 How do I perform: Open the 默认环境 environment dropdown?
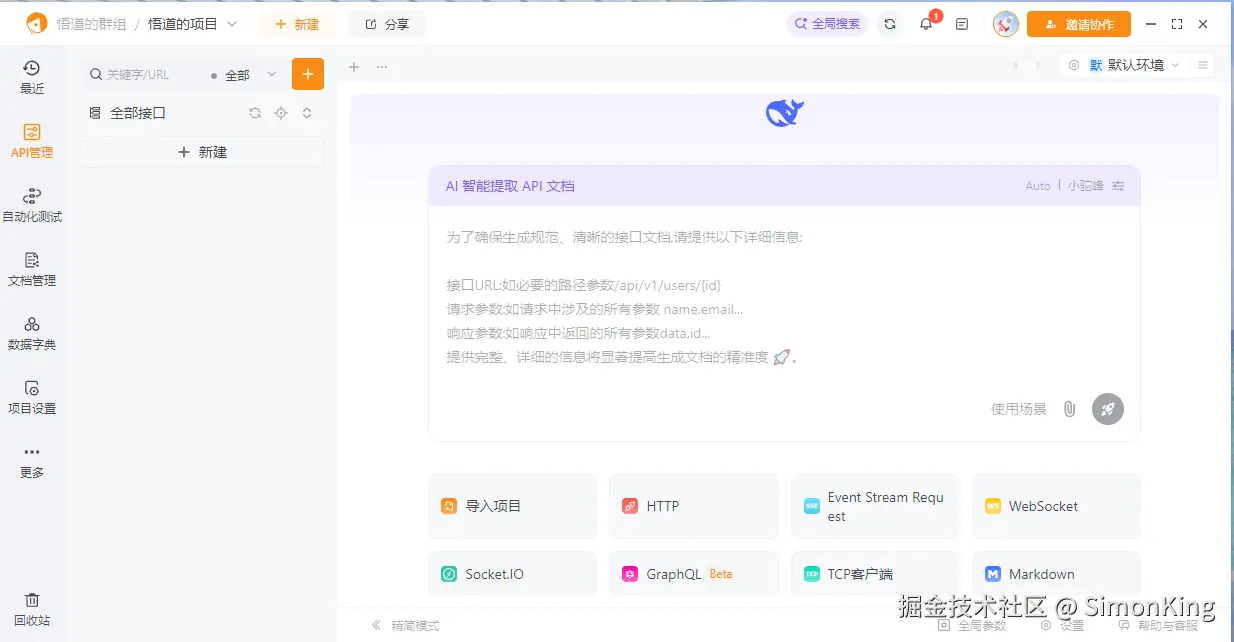[1125, 65]
